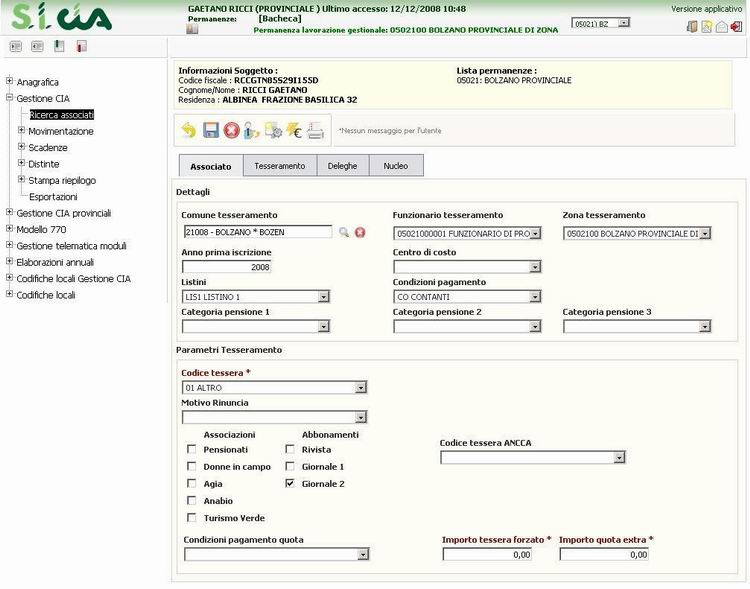This screenshot has width=750, height=589.
Task: Click the SI CIA logo
Action: (61, 17)
